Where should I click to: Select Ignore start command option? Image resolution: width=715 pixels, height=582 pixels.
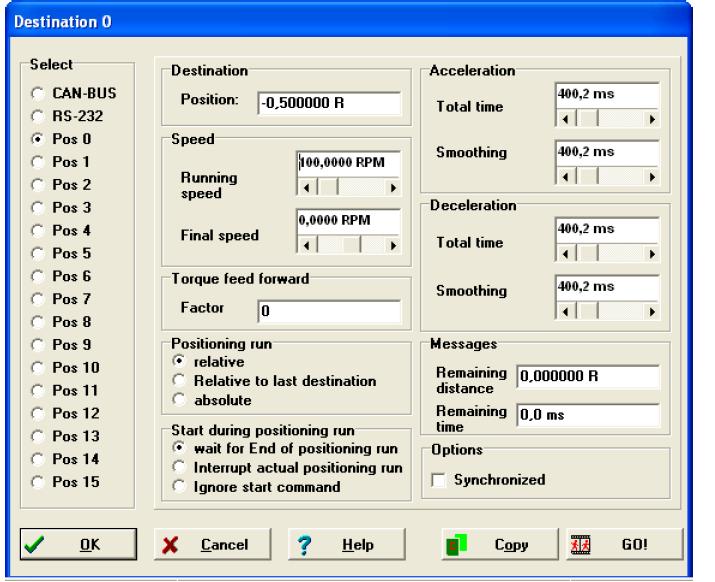click(x=179, y=486)
